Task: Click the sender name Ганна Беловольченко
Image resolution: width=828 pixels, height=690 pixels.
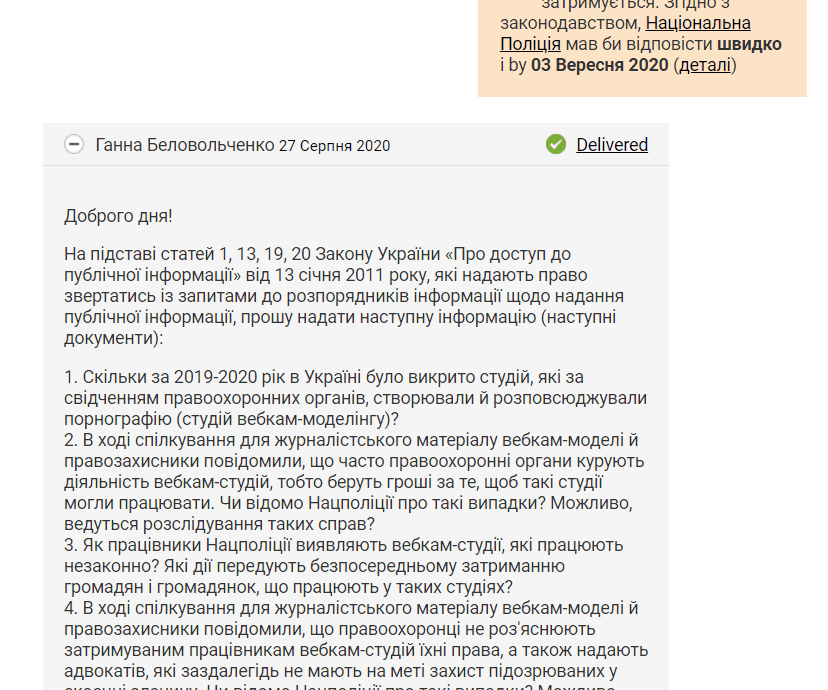Action: click(x=185, y=145)
